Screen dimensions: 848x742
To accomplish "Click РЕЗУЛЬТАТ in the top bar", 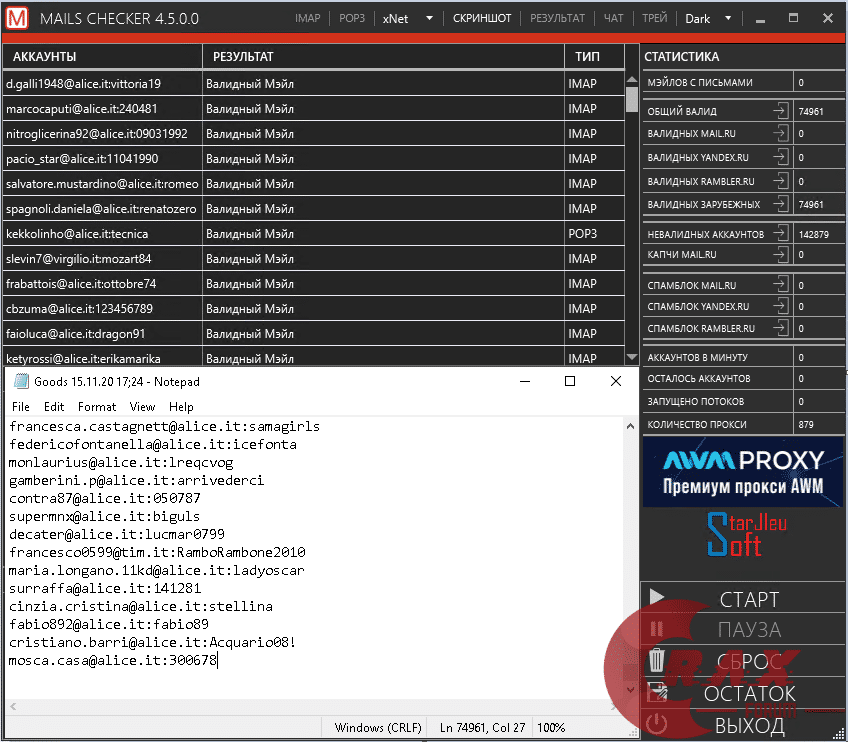I will click(x=557, y=18).
